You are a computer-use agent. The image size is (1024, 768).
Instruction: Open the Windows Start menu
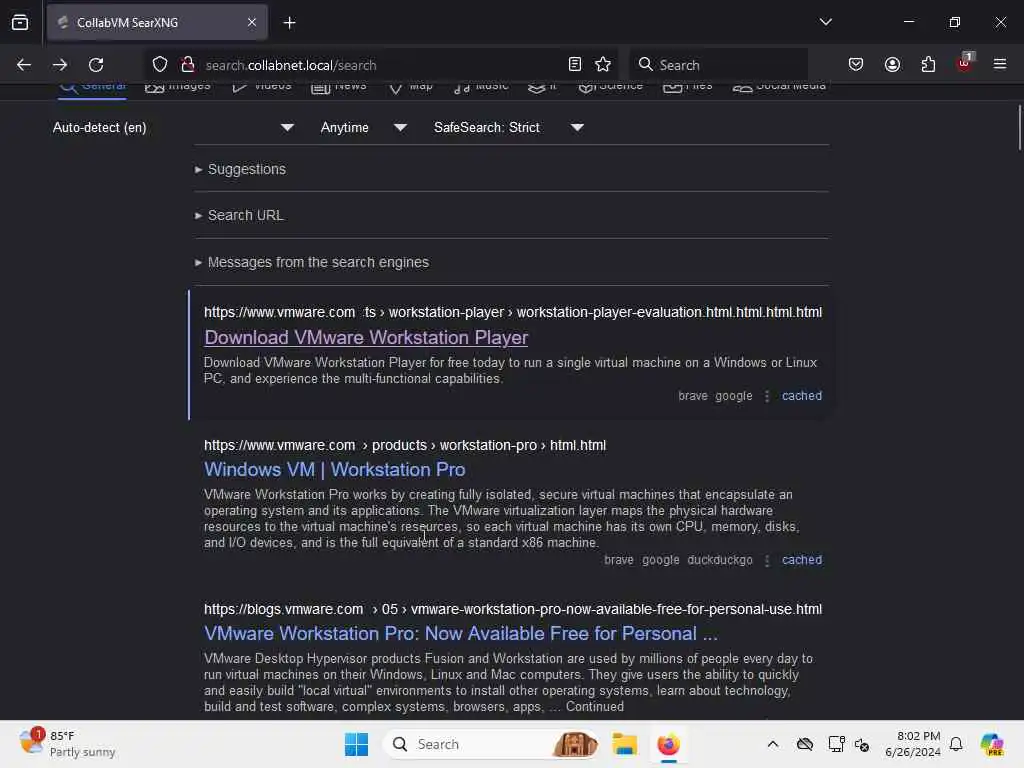coord(357,744)
